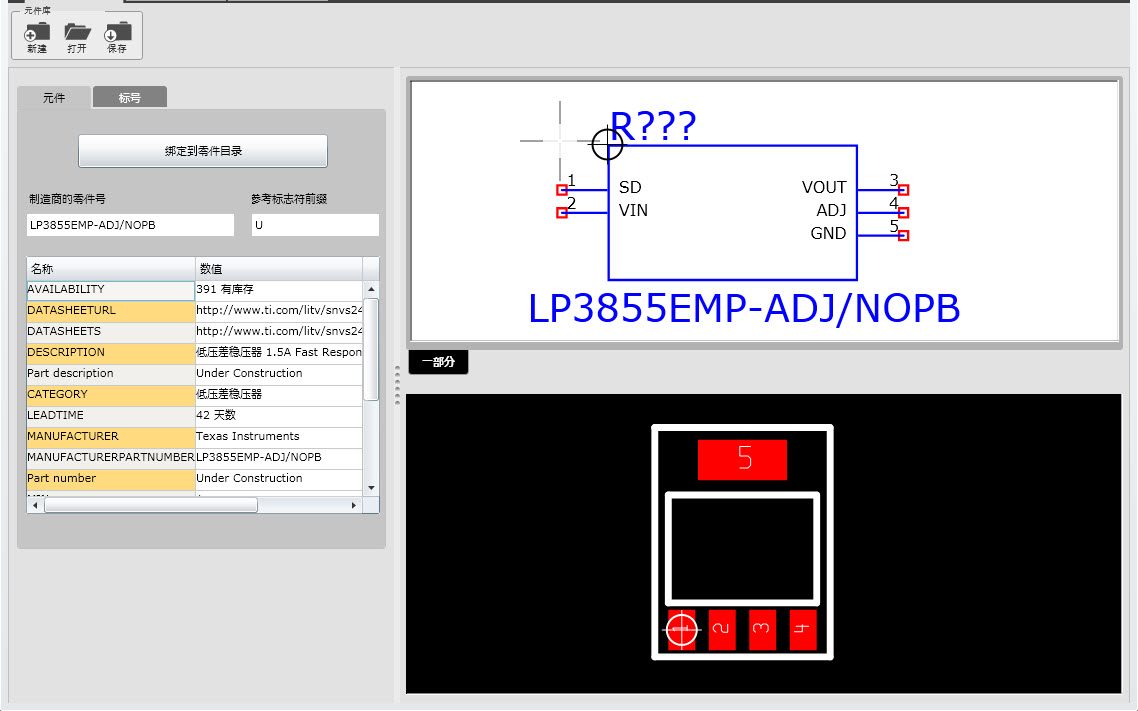Click the horizontal scroll right arrow
Screen dimensions: 1138x711
click(x=353, y=505)
